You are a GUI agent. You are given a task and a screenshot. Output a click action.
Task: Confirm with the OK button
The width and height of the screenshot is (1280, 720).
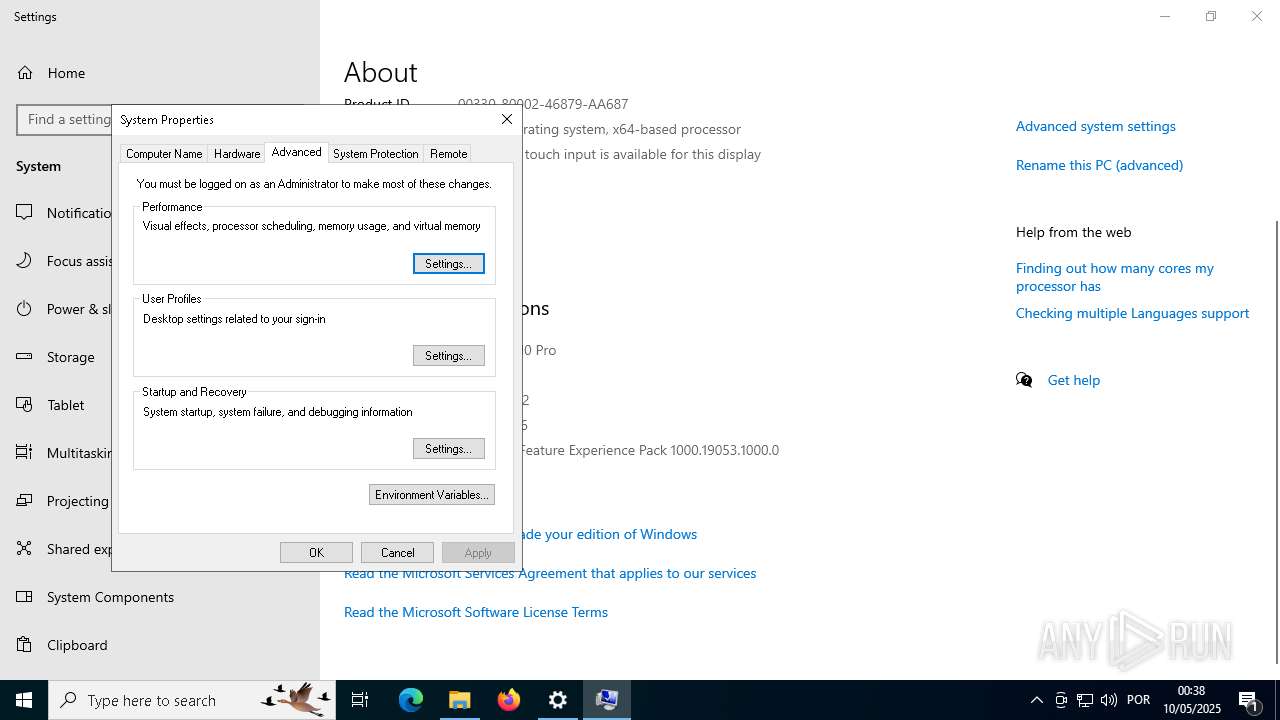(316, 553)
